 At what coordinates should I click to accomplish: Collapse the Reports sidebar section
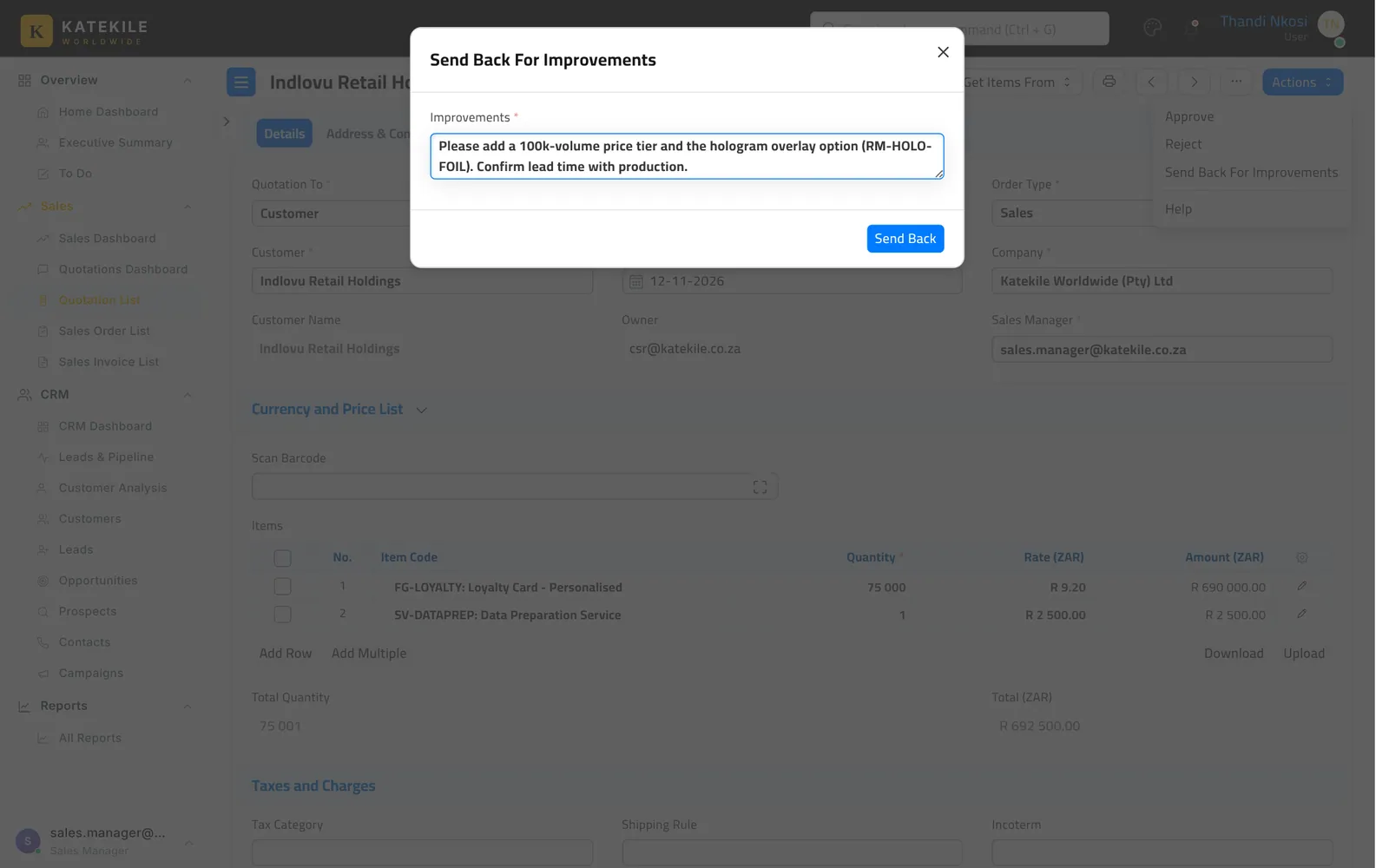click(187, 707)
